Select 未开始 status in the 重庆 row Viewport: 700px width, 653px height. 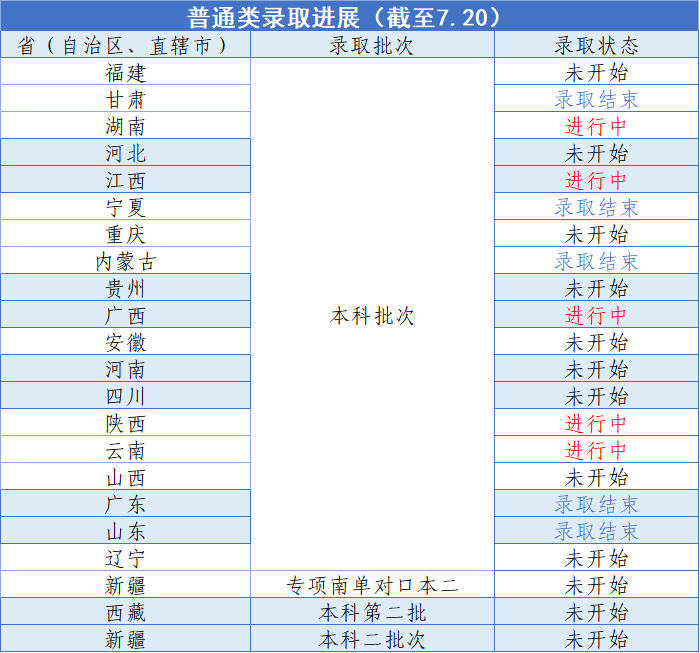(596, 233)
